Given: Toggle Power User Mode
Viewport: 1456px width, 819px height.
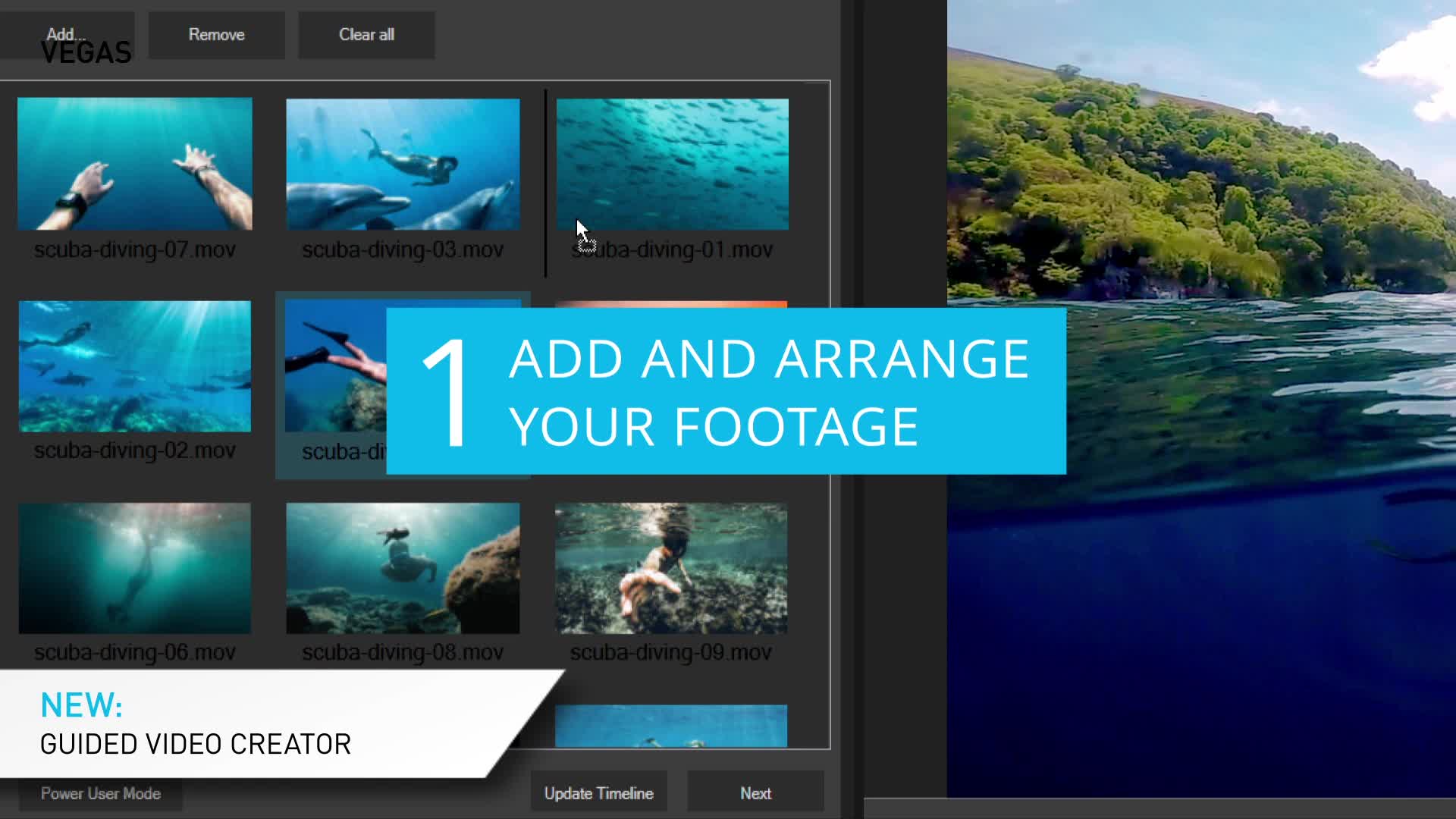Looking at the screenshot, I should pyautogui.click(x=100, y=794).
